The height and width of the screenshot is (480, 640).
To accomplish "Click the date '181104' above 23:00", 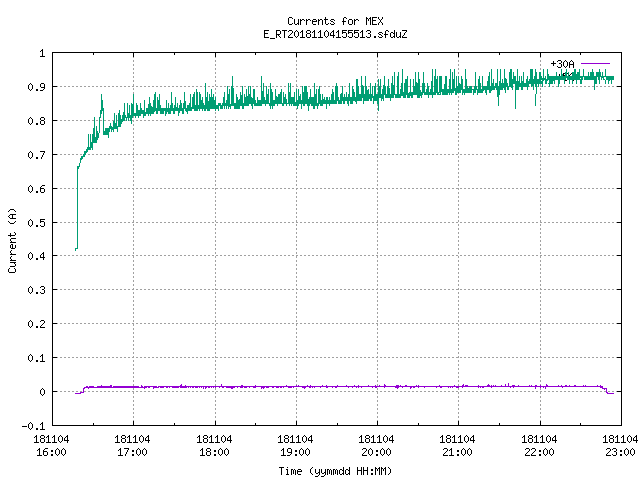I will (620, 439).
